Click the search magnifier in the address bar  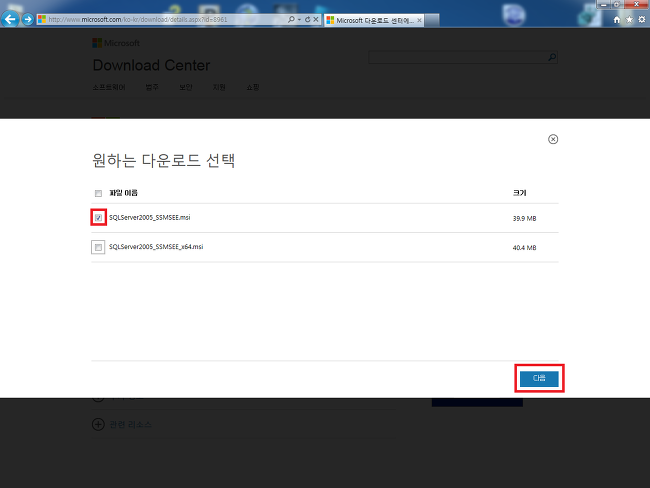(x=291, y=19)
